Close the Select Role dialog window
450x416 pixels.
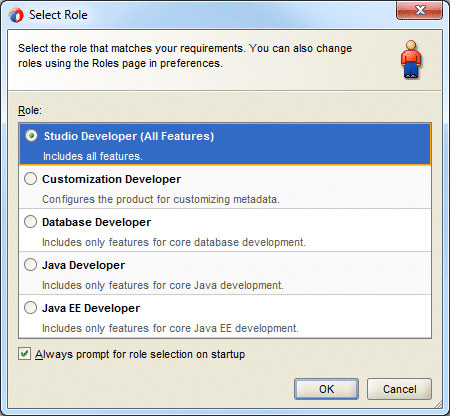coord(420,11)
